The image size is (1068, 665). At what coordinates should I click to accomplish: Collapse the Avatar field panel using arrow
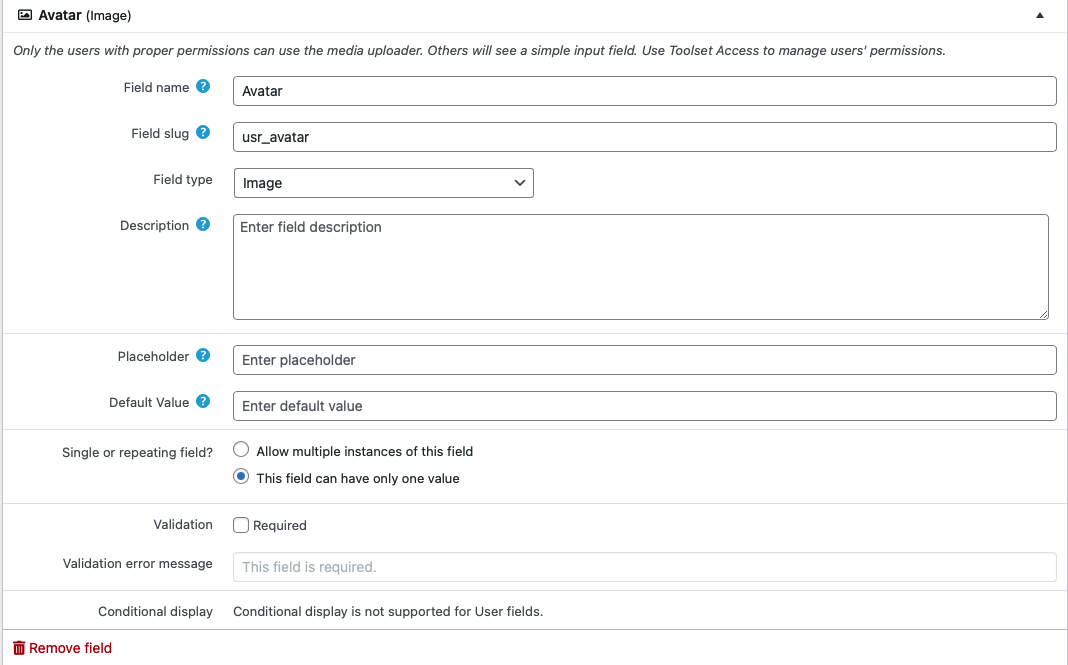tap(1040, 16)
